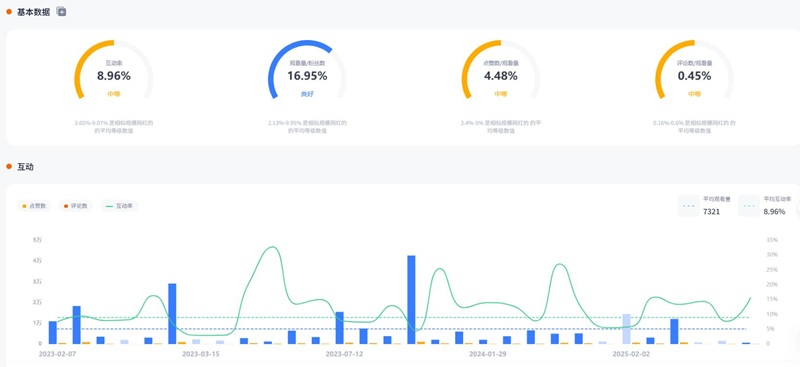800x367 pixels.
Task: Click the 2023-07-12 date axis label
Action: click(x=344, y=353)
